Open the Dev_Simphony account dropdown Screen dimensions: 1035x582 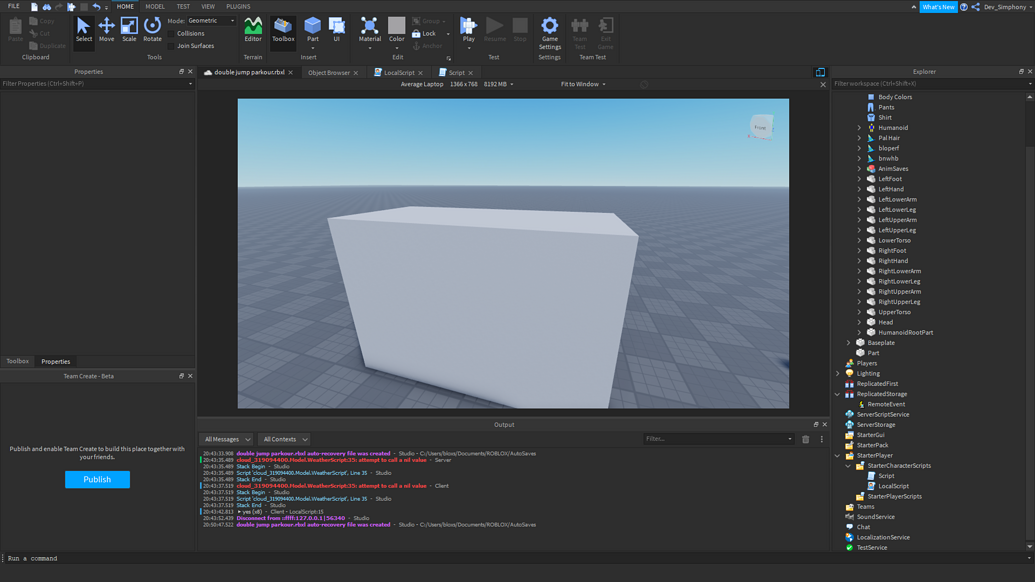pos(1008,7)
